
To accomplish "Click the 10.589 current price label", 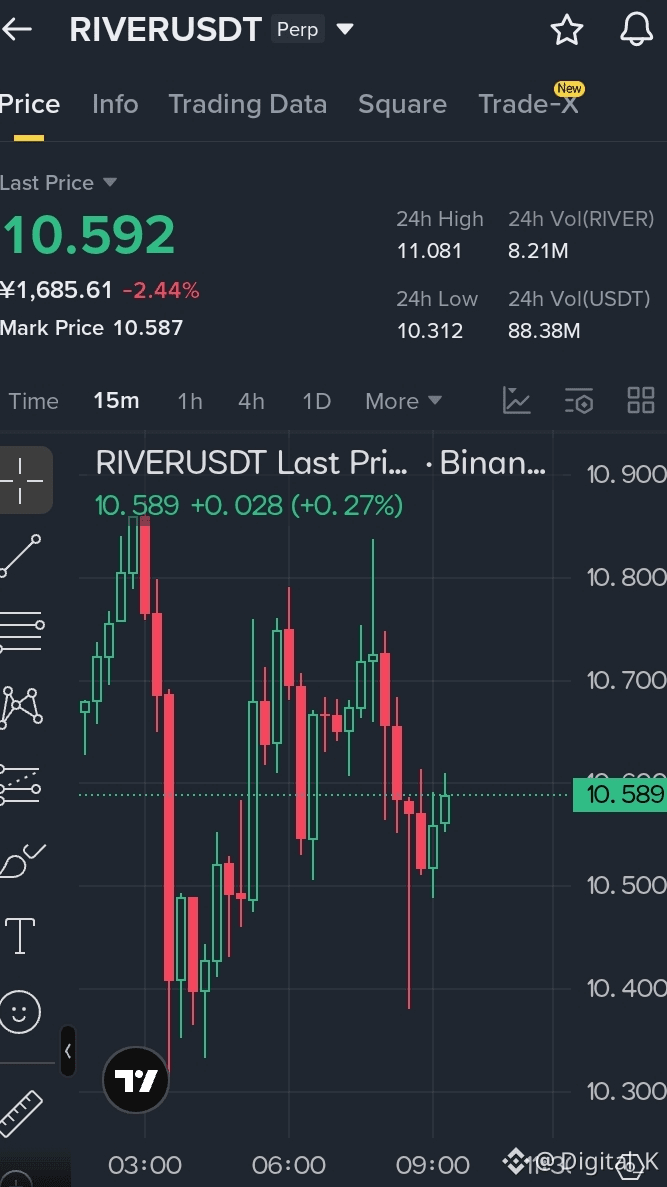I will tap(619, 794).
